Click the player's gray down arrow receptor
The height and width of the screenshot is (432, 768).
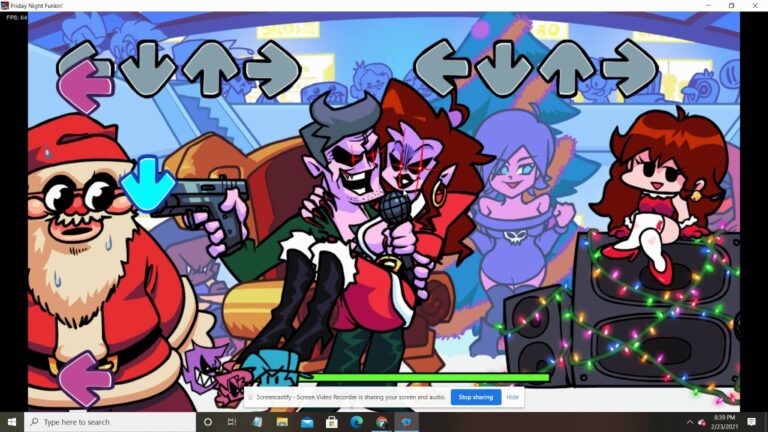tap(504, 68)
